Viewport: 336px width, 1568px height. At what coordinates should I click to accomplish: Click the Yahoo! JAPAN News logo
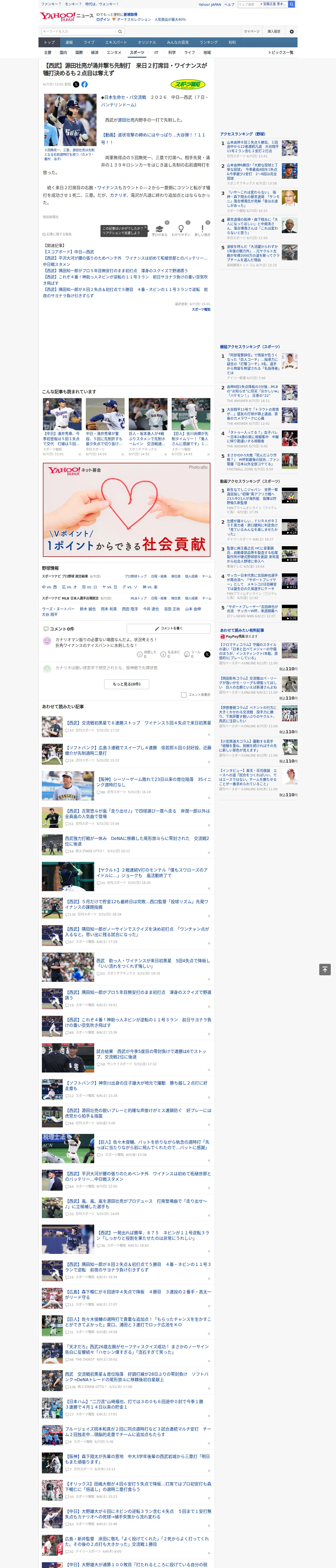(x=66, y=16)
